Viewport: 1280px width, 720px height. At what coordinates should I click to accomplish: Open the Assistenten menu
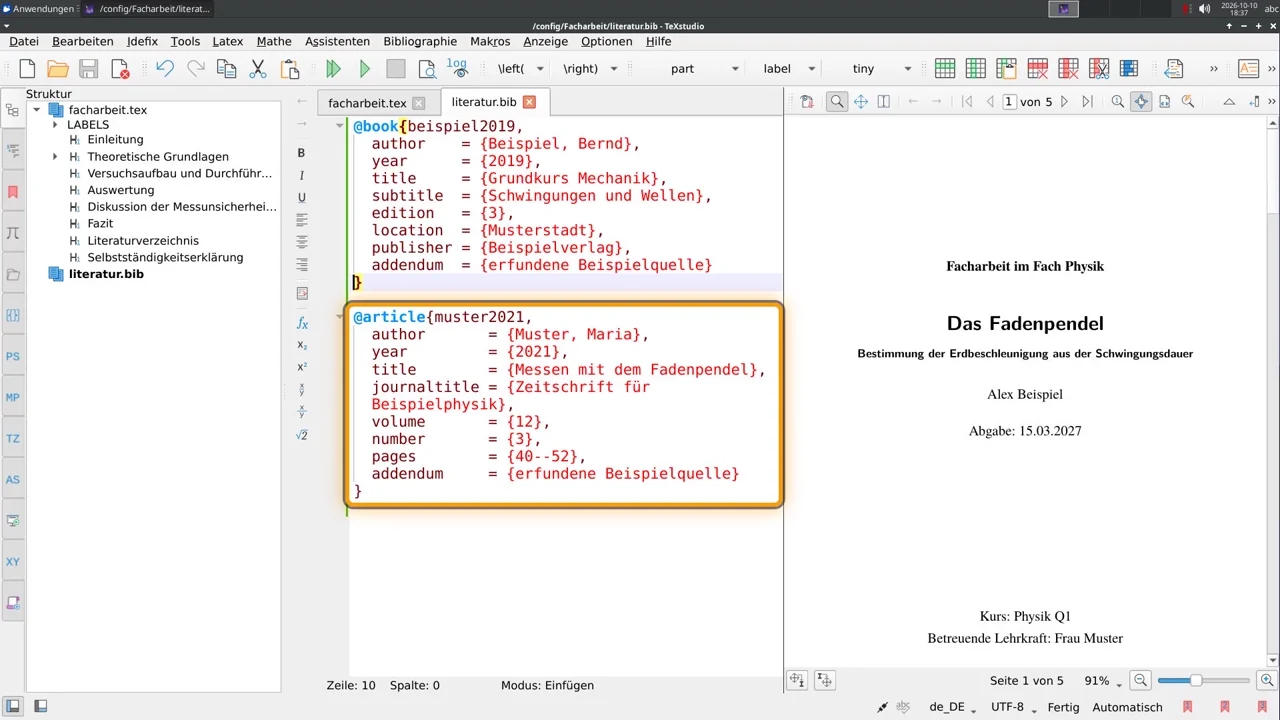pos(337,41)
